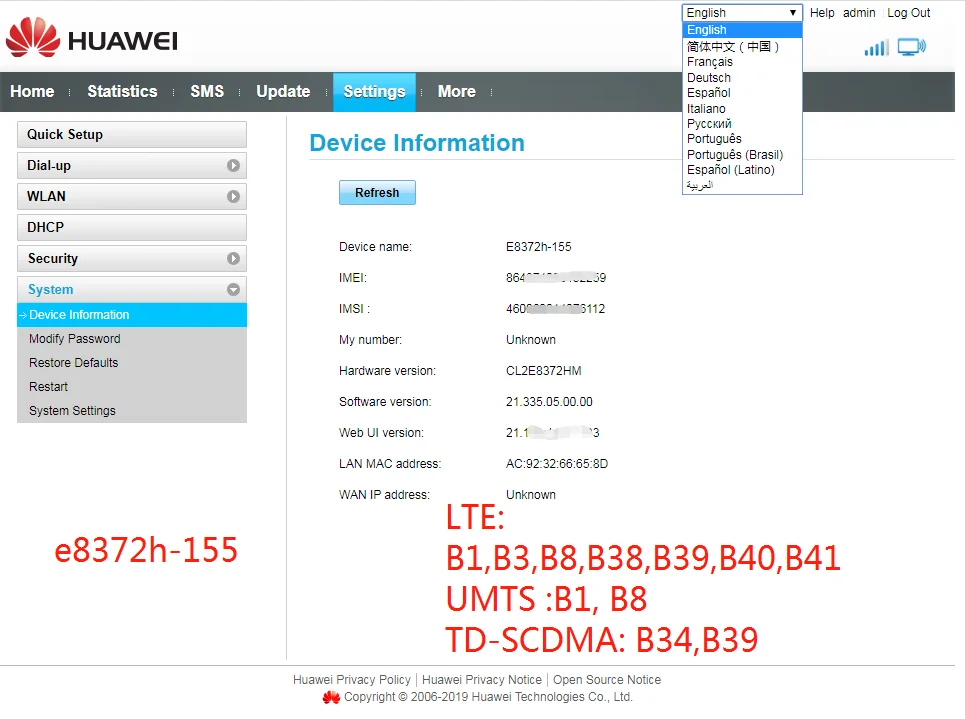Click software version 21.335.05.00.00

549,402
